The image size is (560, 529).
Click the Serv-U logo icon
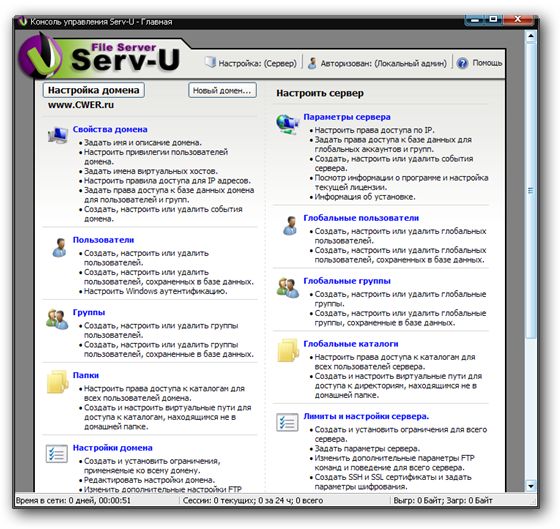click(40, 55)
